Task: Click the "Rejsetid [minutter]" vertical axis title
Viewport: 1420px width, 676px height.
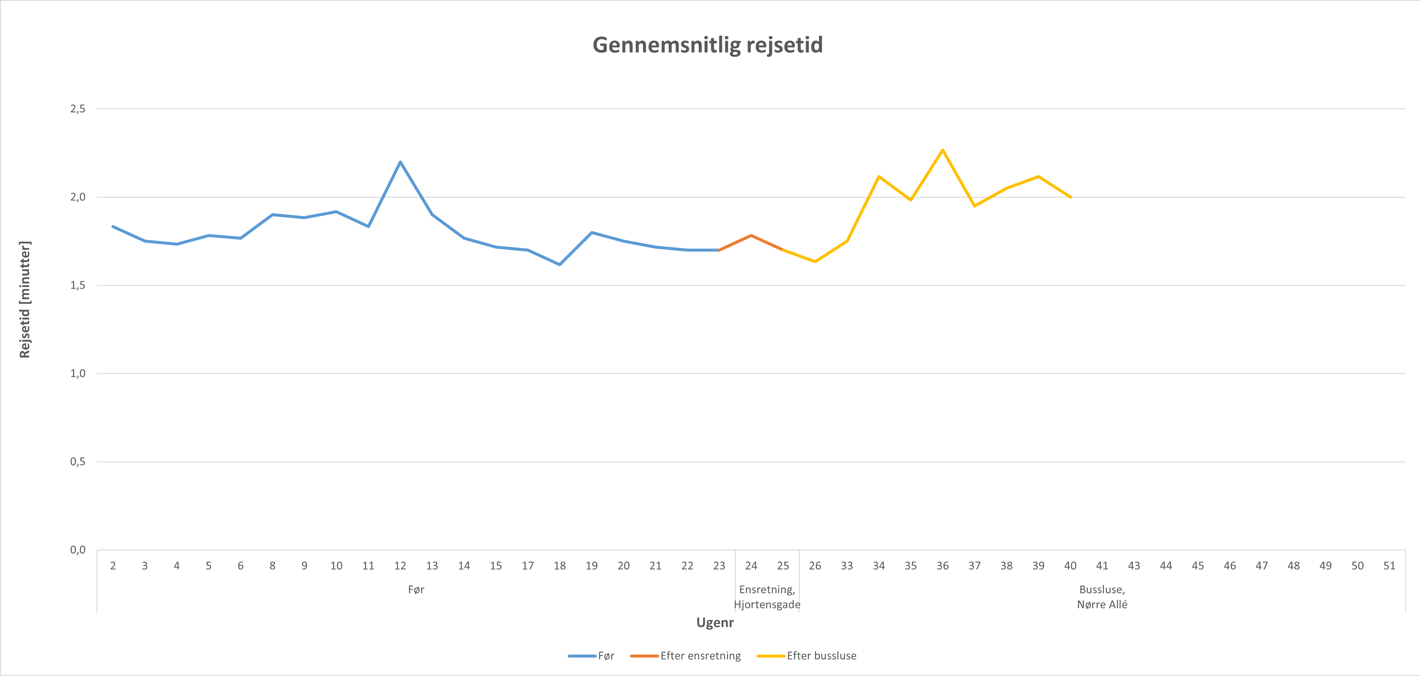Action: tap(25, 300)
